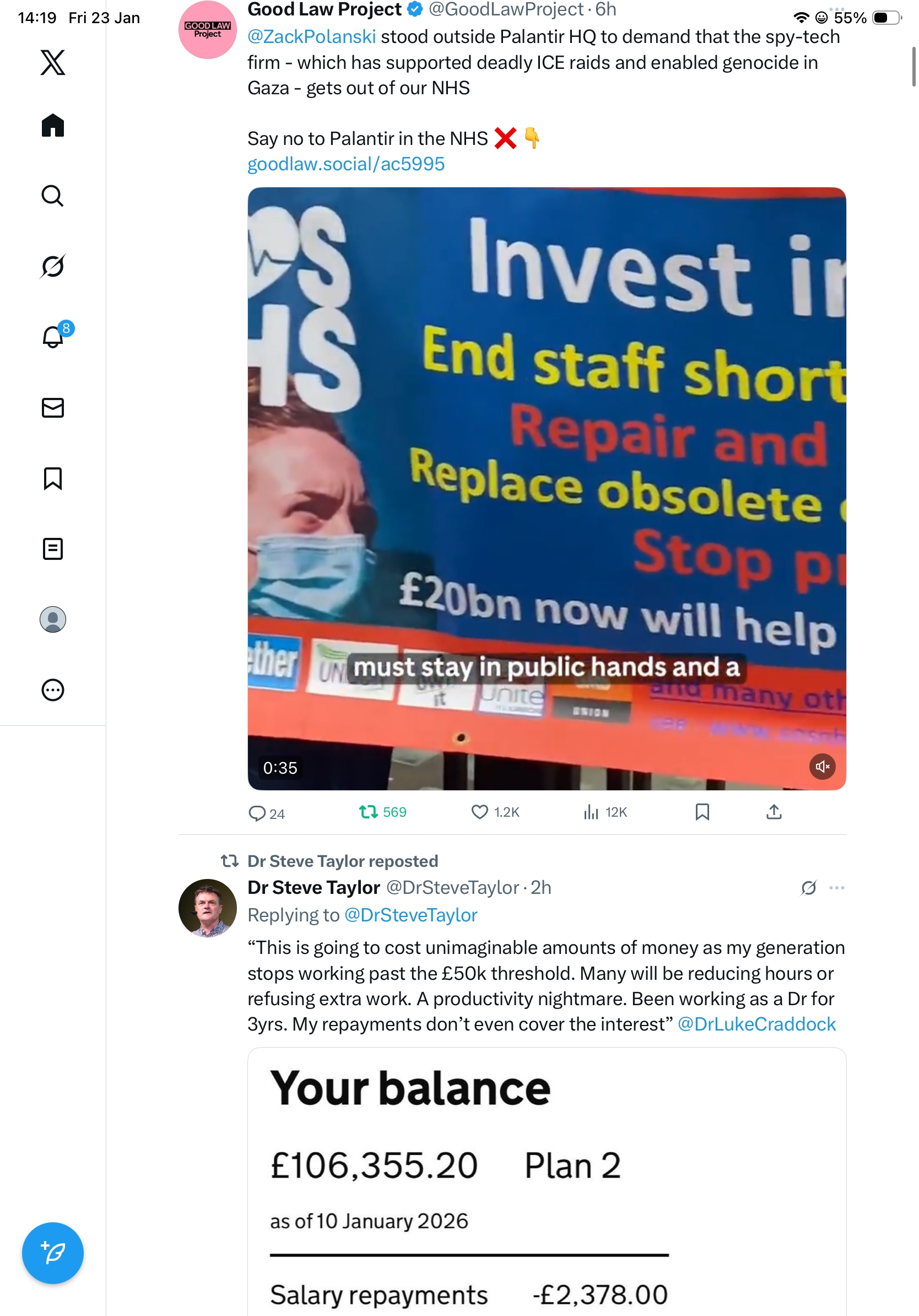Viewport: 919px width, 1316px height.
Task: Bookmark the Good Law Project post
Action: [x=702, y=812]
